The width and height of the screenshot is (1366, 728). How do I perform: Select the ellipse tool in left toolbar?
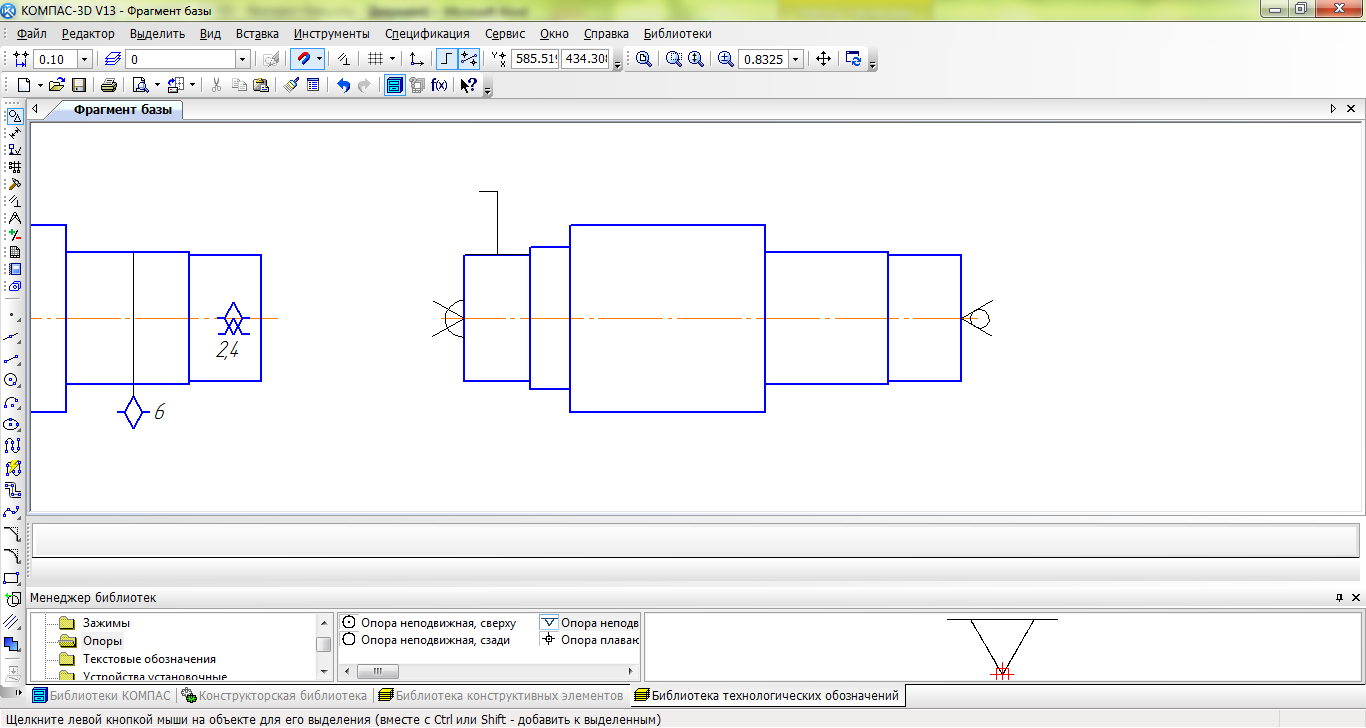(x=12, y=424)
